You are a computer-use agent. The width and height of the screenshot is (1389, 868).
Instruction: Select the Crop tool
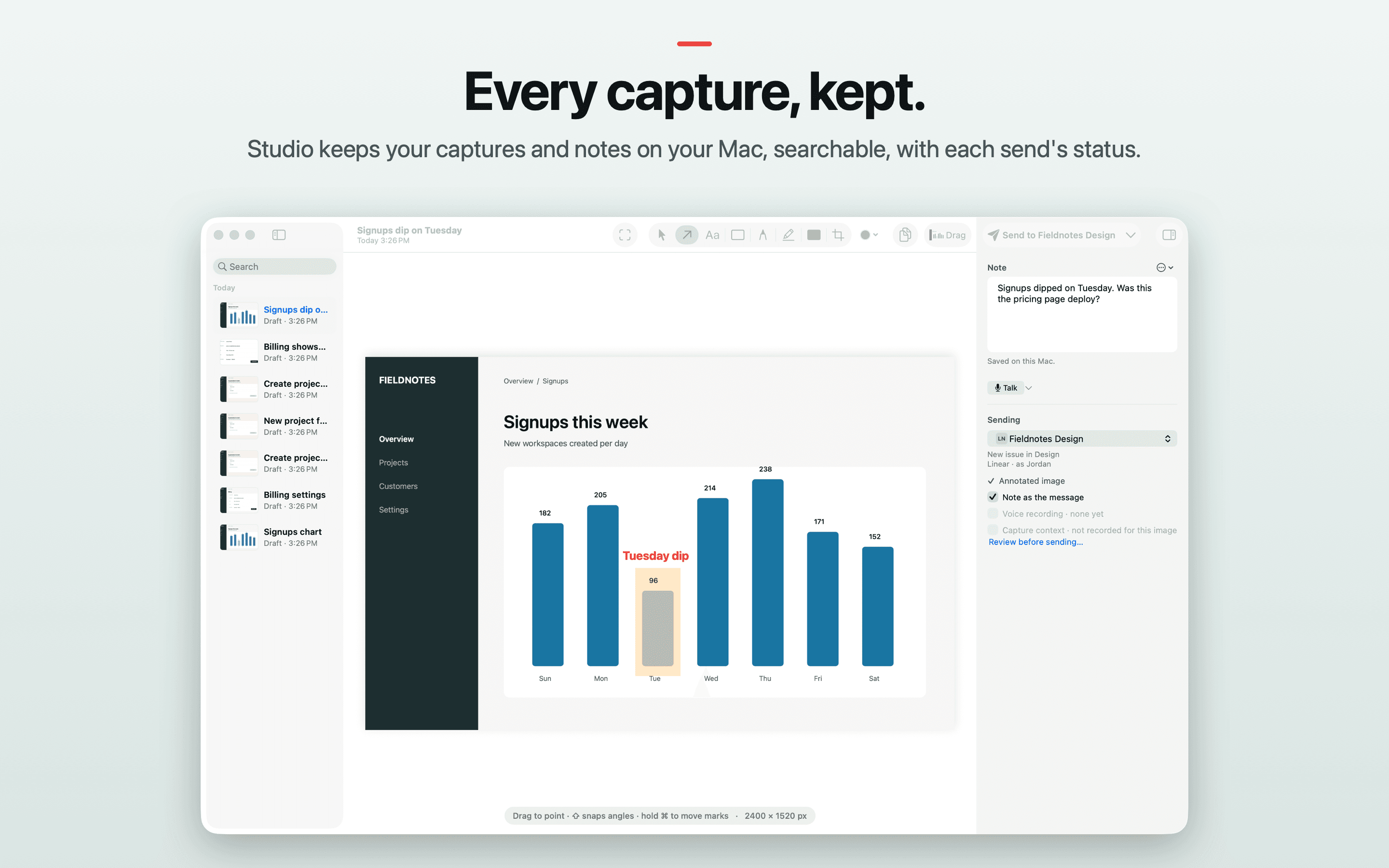point(838,235)
